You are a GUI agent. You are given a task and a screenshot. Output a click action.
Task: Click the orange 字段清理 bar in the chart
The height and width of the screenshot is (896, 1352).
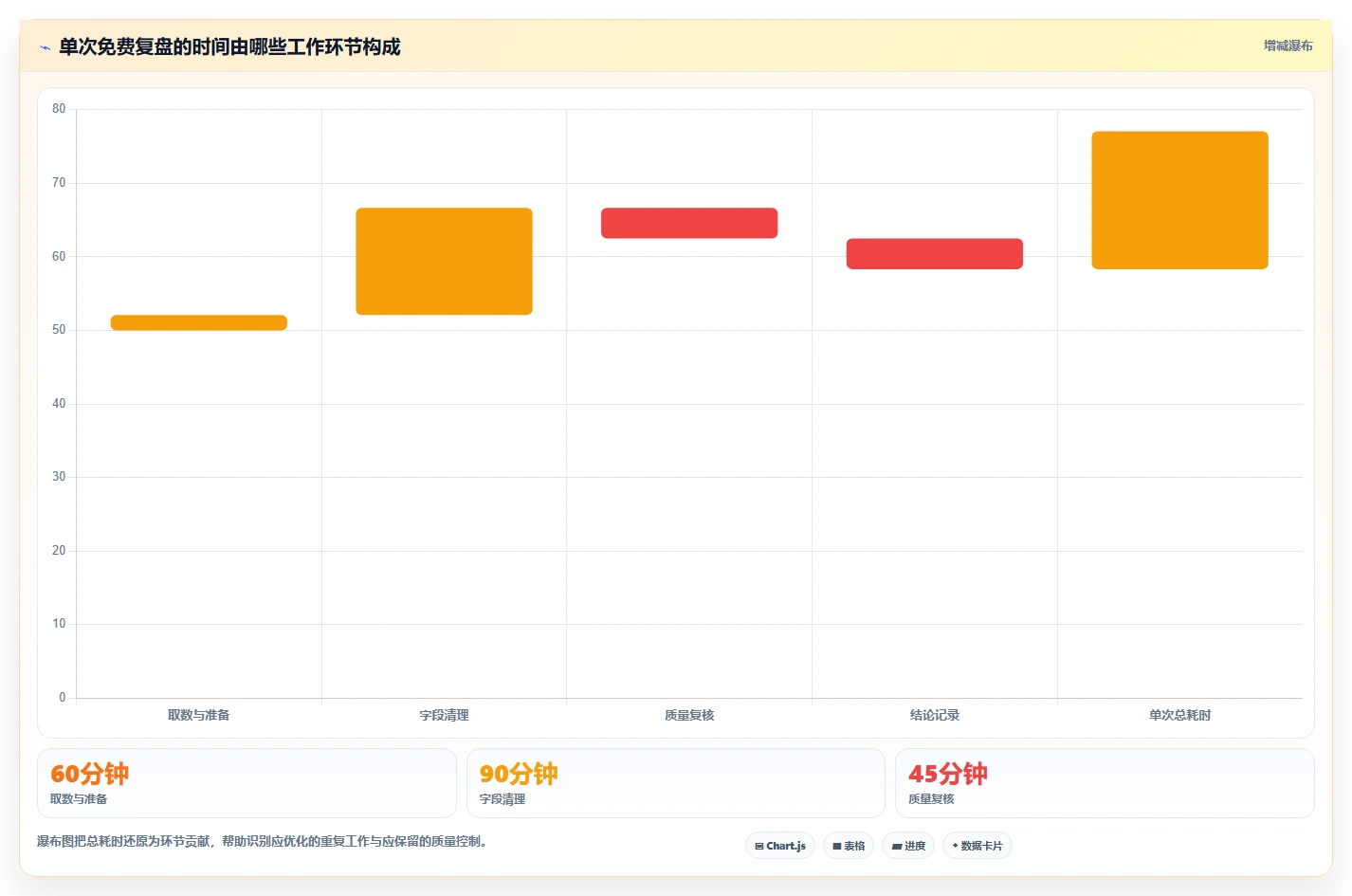pyautogui.click(x=444, y=261)
